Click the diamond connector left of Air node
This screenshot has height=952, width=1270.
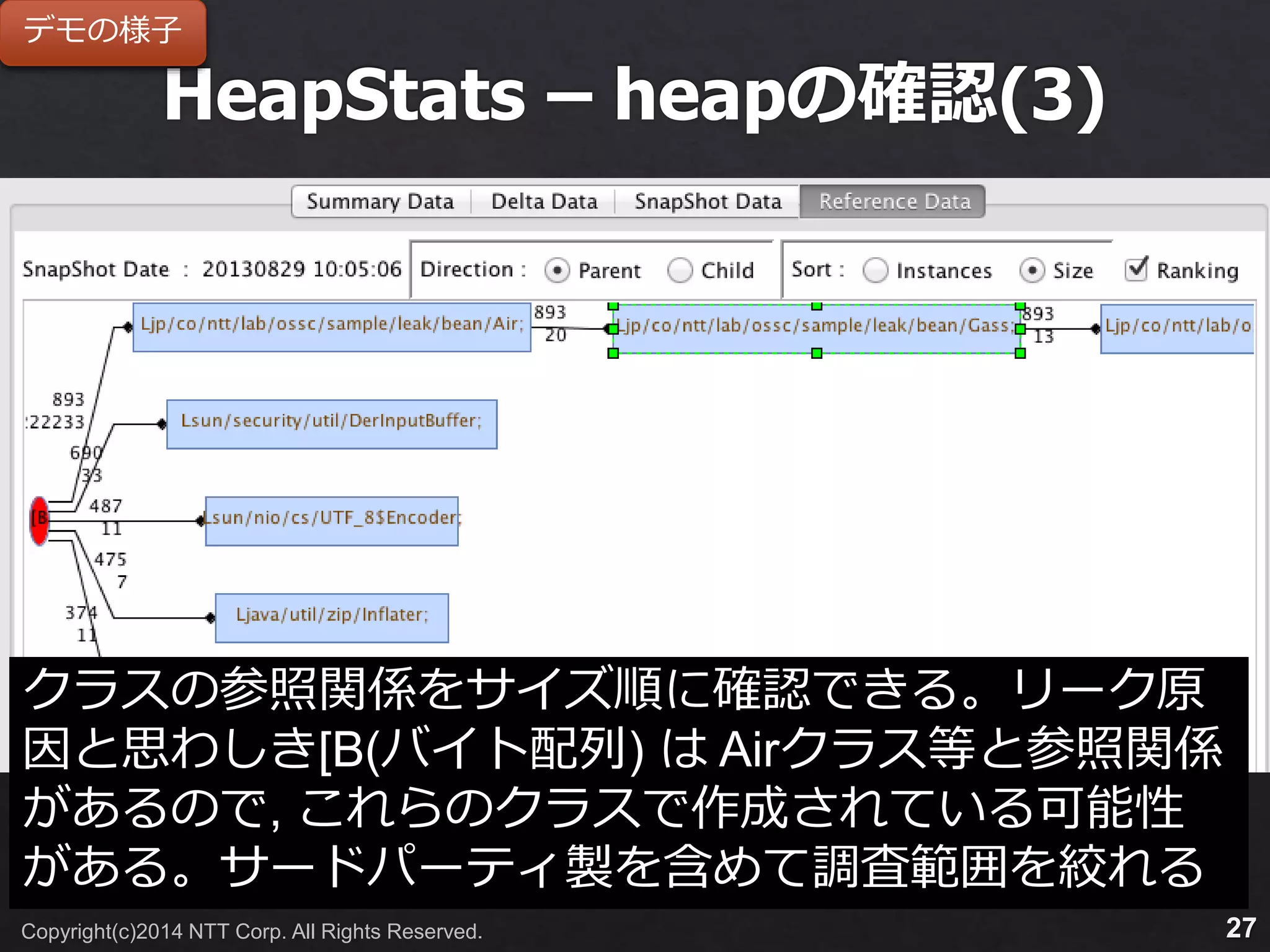tap(128, 327)
